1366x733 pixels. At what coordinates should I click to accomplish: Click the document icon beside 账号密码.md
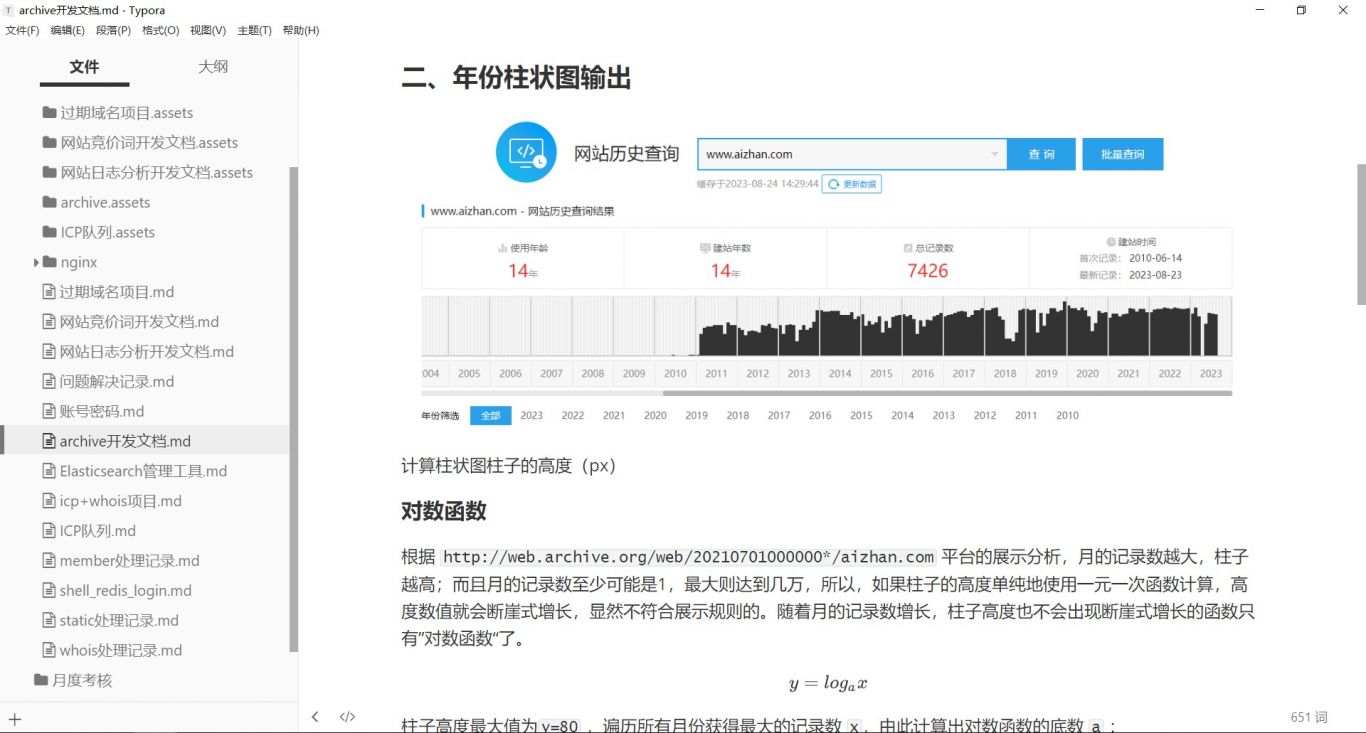[49, 411]
